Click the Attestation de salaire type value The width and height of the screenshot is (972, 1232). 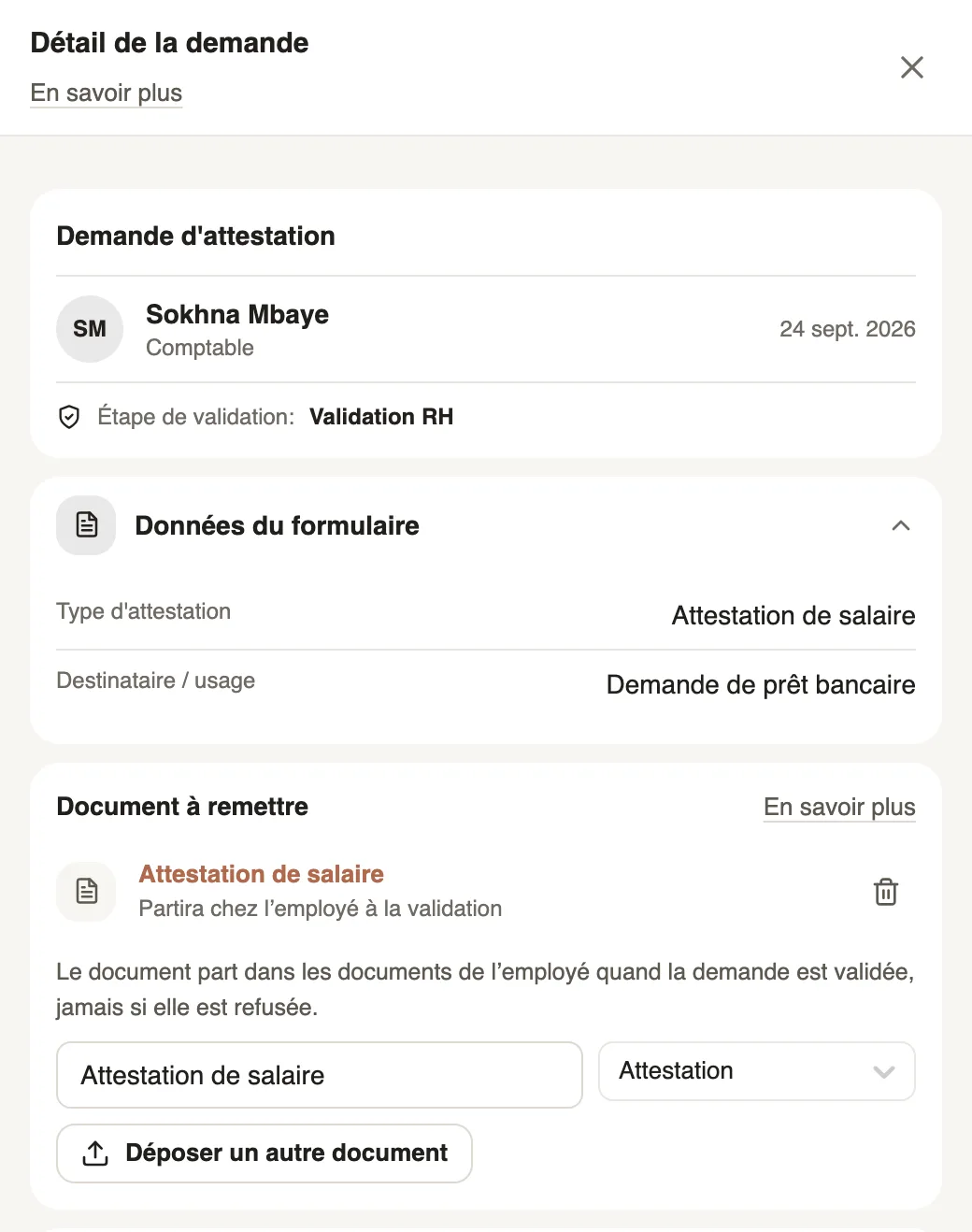click(x=793, y=616)
